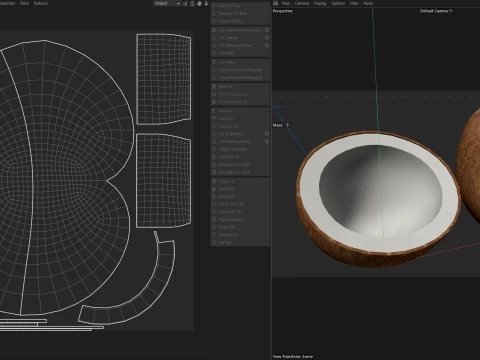Click the Flip Sequence command

point(240,219)
